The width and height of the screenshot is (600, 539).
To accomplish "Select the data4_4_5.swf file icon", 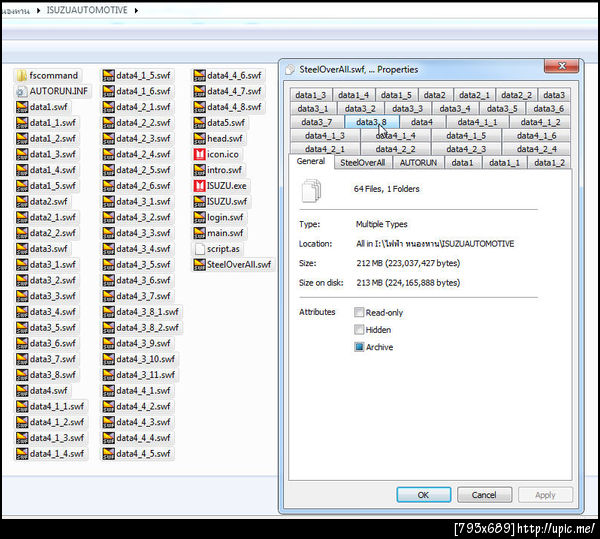I will click(x=109, y=454).
